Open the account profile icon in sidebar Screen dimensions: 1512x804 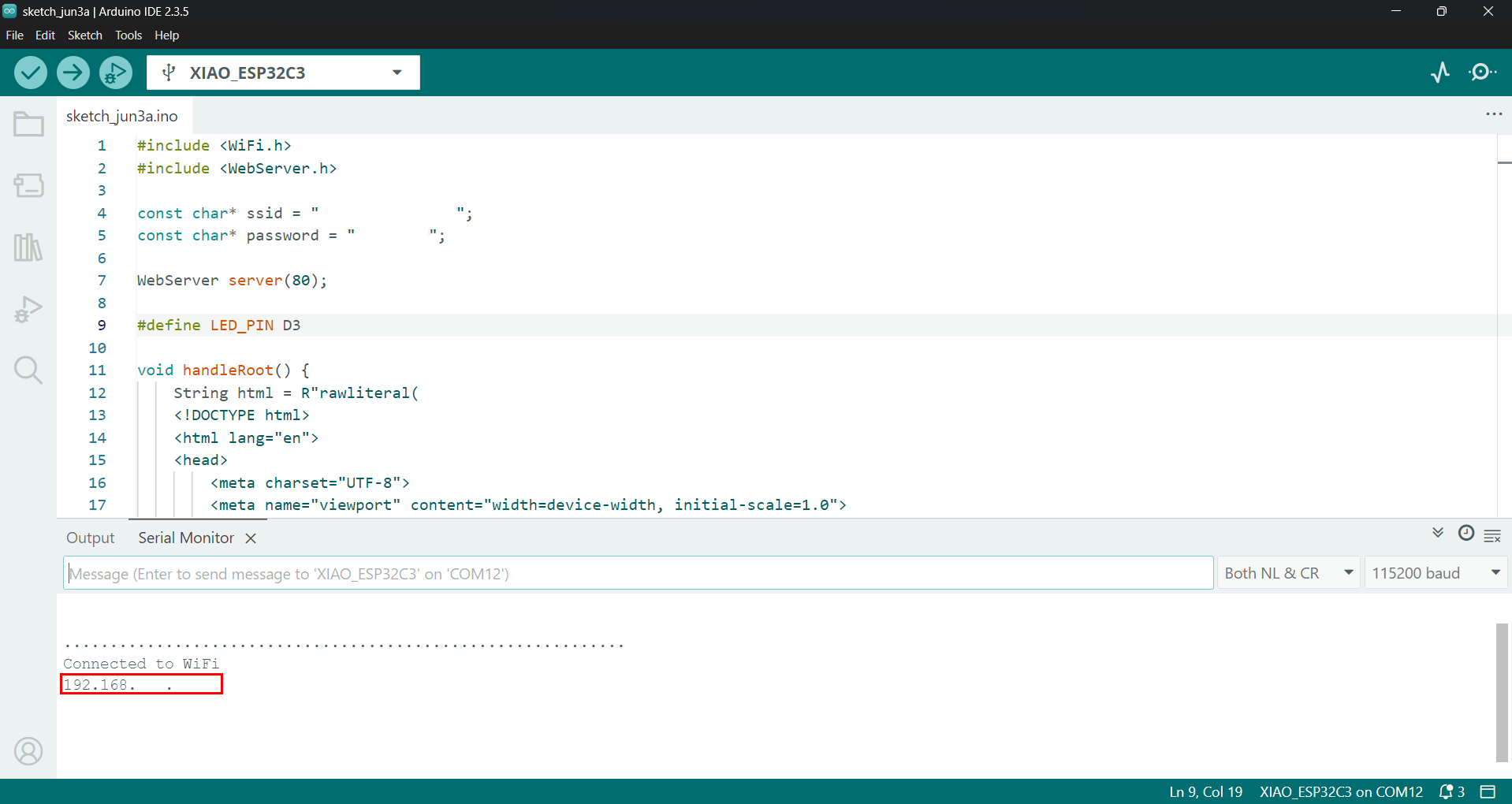(x=28, y=751)
